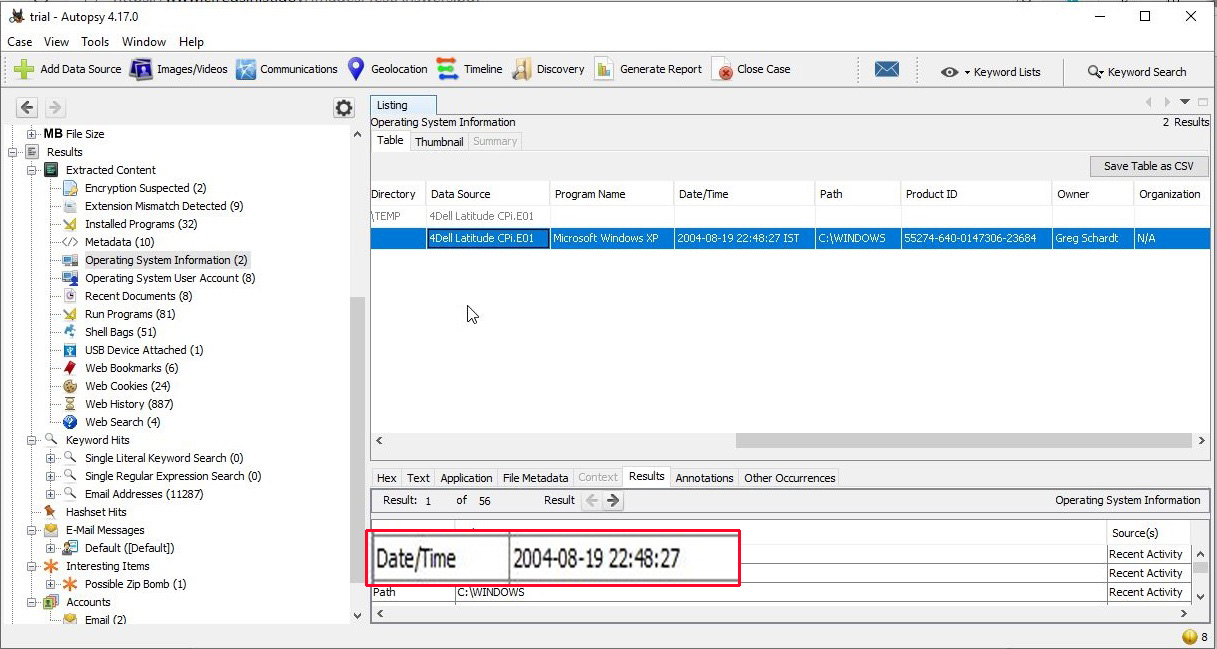Open the Annotations tab

(x=704, y=478)
